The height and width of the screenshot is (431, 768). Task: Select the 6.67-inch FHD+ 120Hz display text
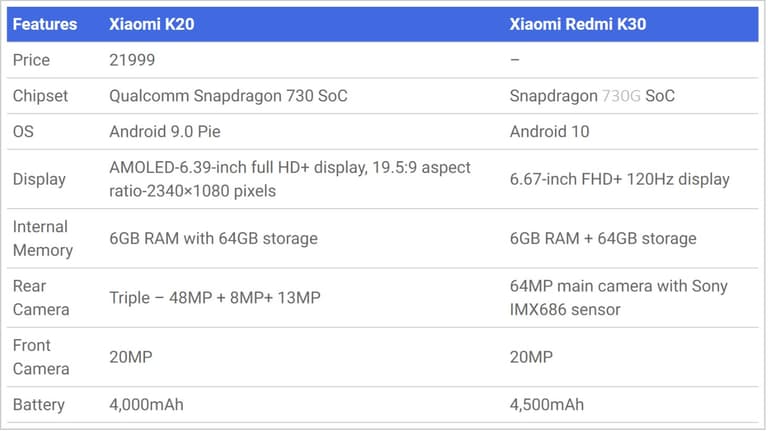pos(619,179)
